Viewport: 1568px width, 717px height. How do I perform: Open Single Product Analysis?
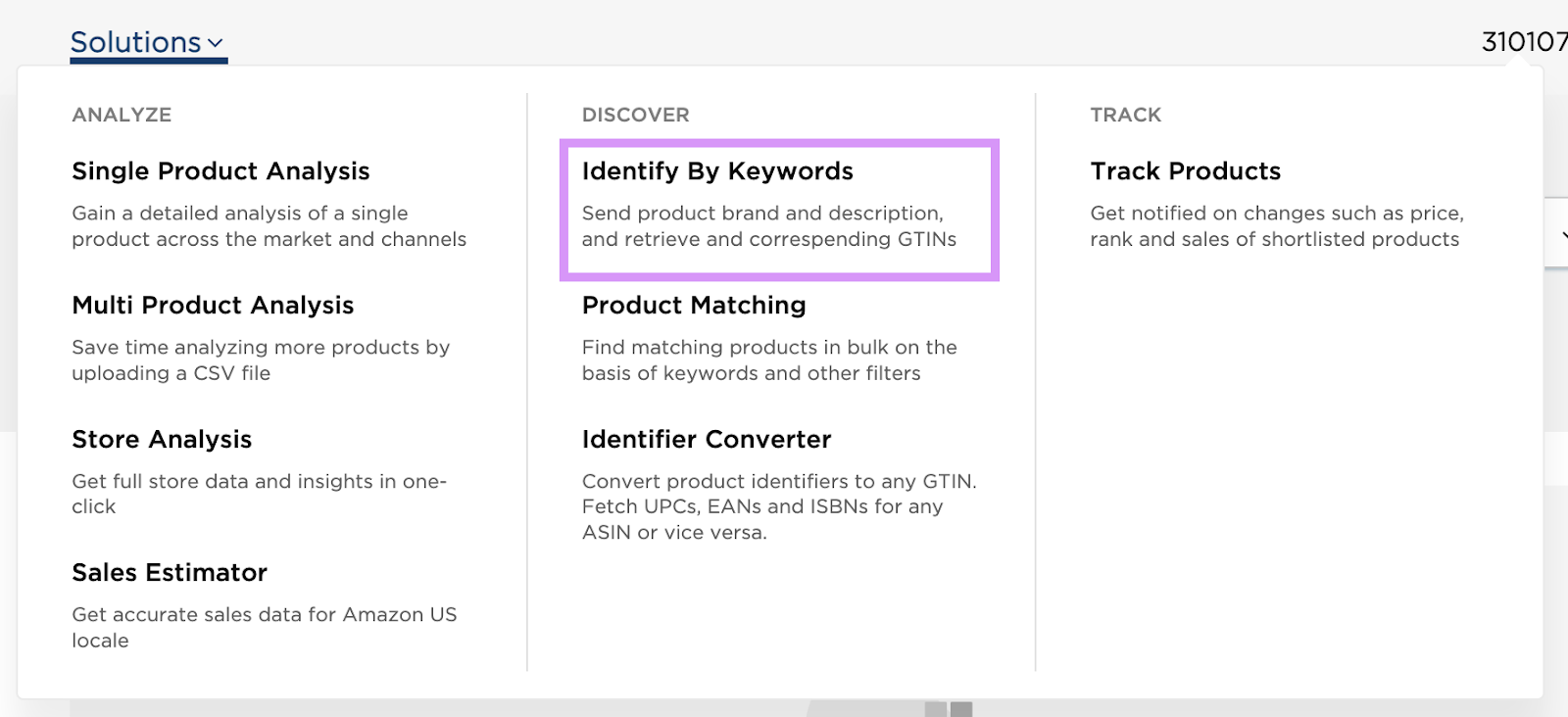[220, 170]
